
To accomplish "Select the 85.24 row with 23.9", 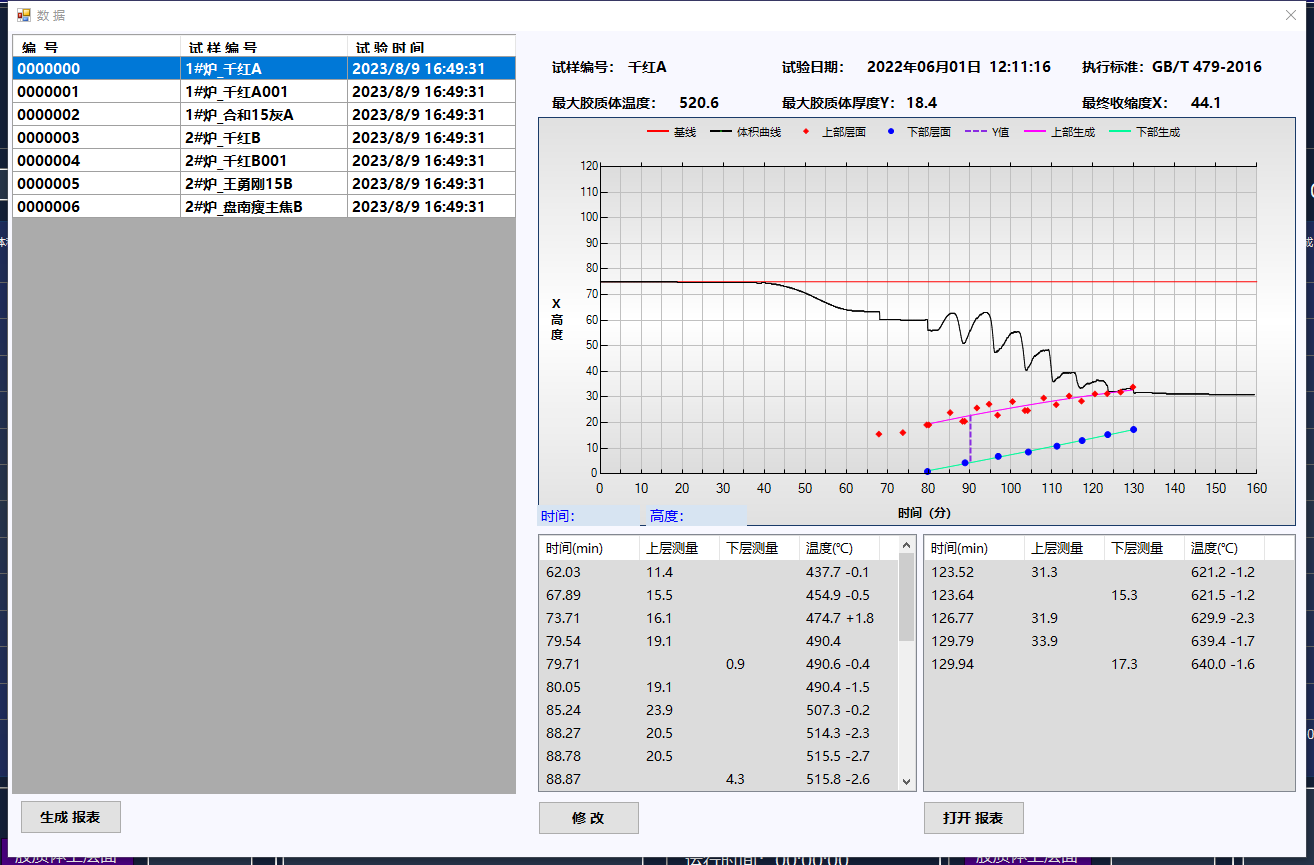I will 719,710.
